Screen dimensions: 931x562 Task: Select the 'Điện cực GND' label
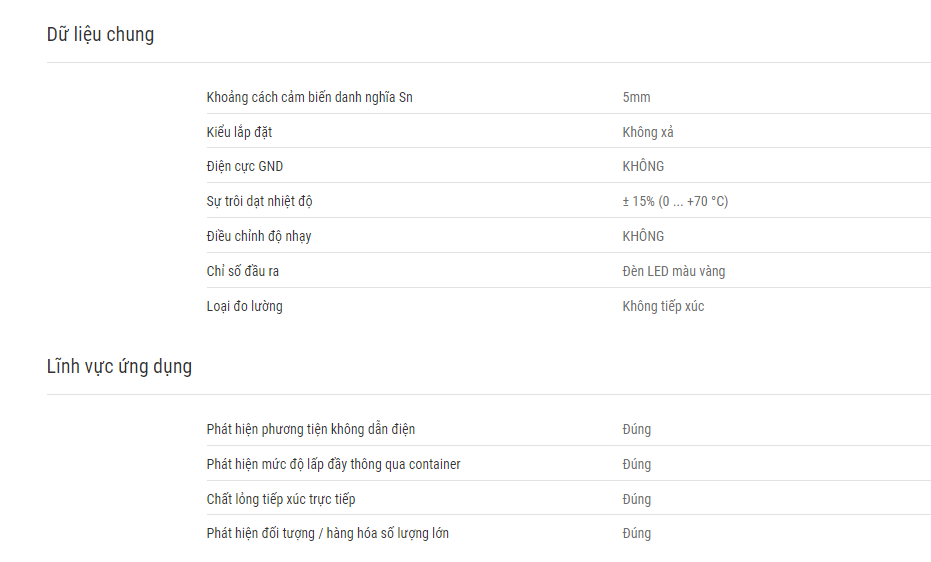click(245, 167)
